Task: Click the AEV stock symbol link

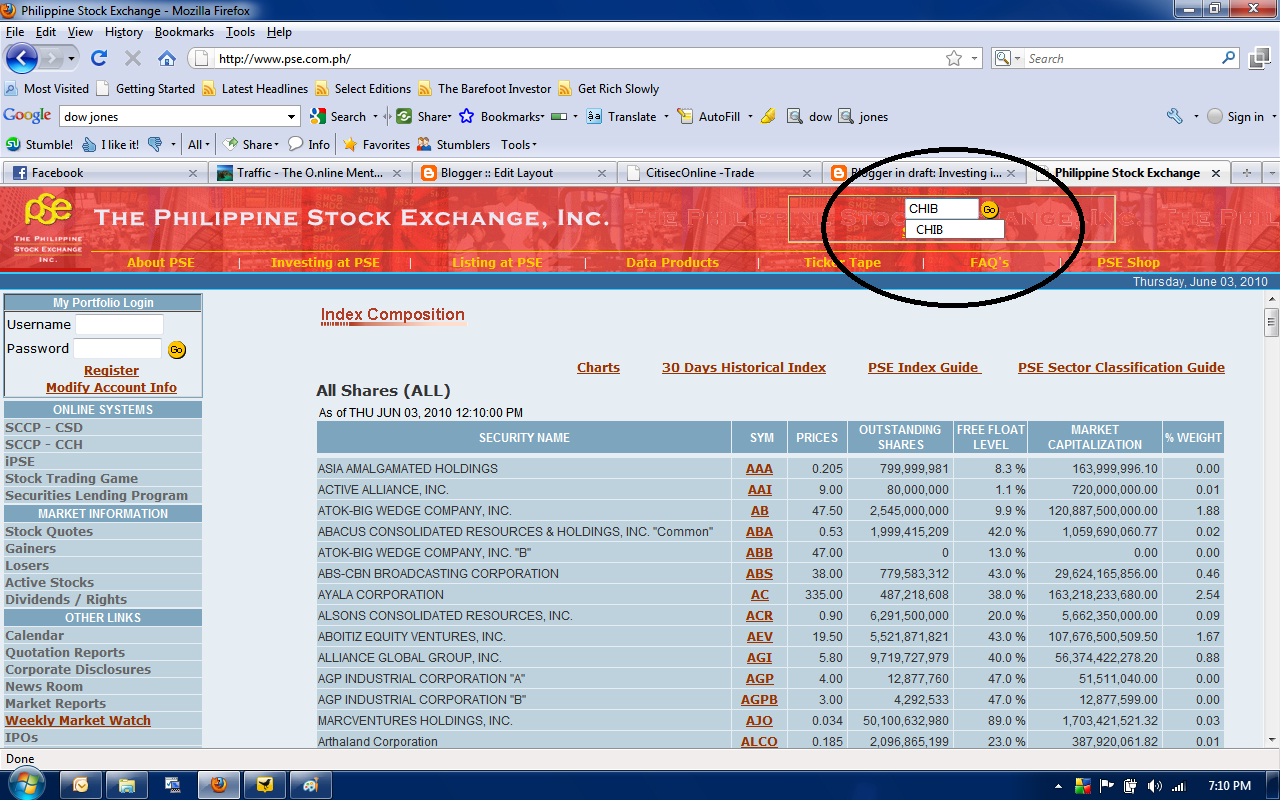Action: [759, 636]
